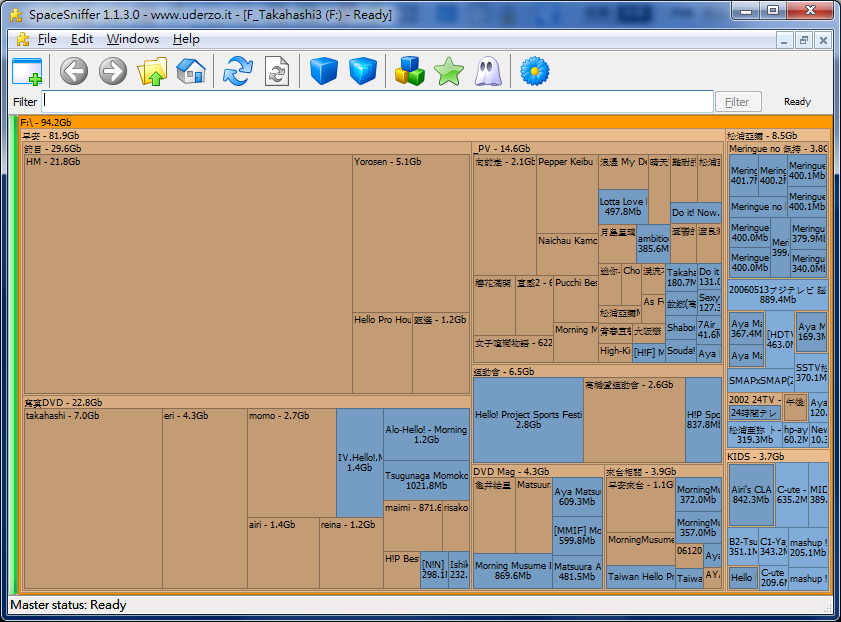Focus the Filter text input field
The height and width of the screenshot is (622, 841).
point(378,101)
